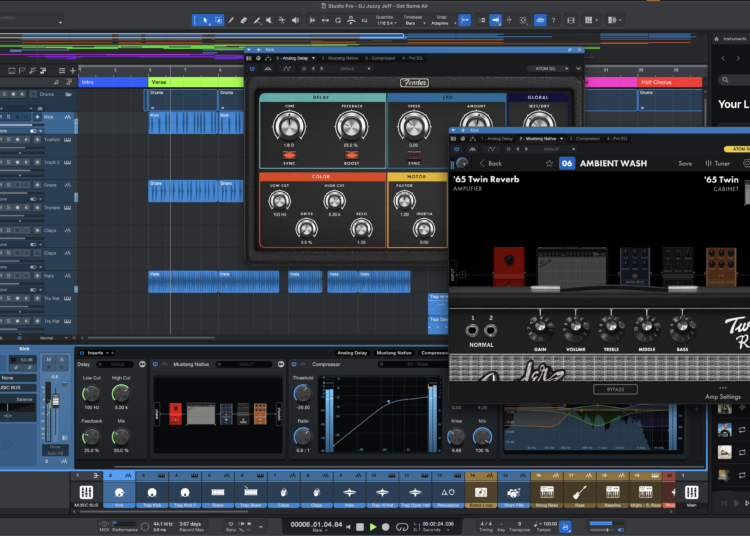The image size is (750, 536).
Task: Open the Timebase Bars dropdown
Action: click(x=413, y=20)
